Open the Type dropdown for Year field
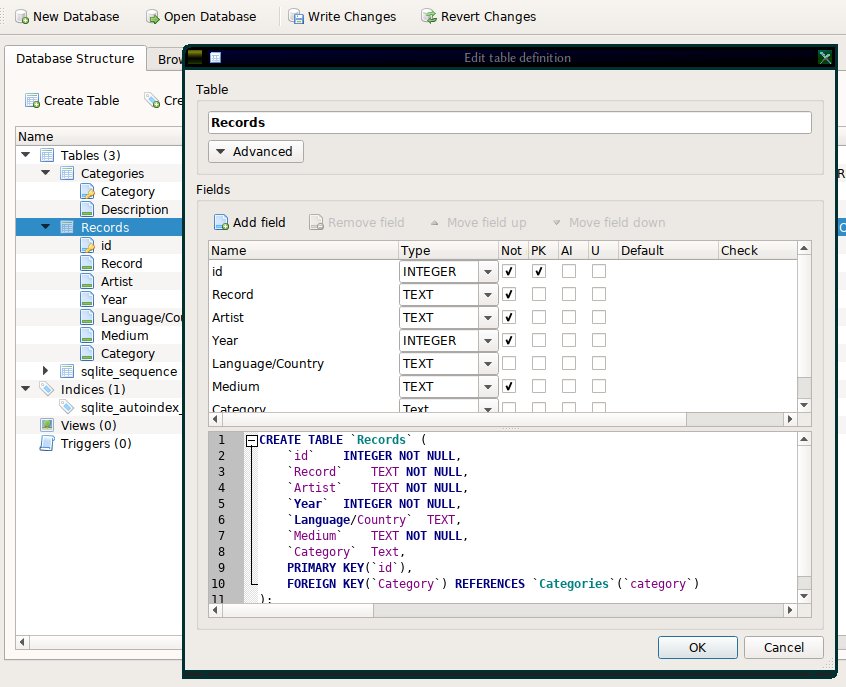Viewport: 846px width, 687px height. point(488,341)
